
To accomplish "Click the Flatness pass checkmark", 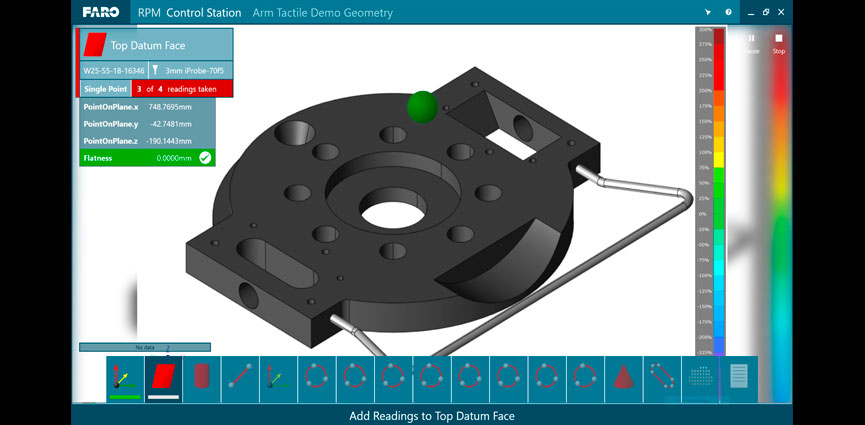I will coord(205,158).
